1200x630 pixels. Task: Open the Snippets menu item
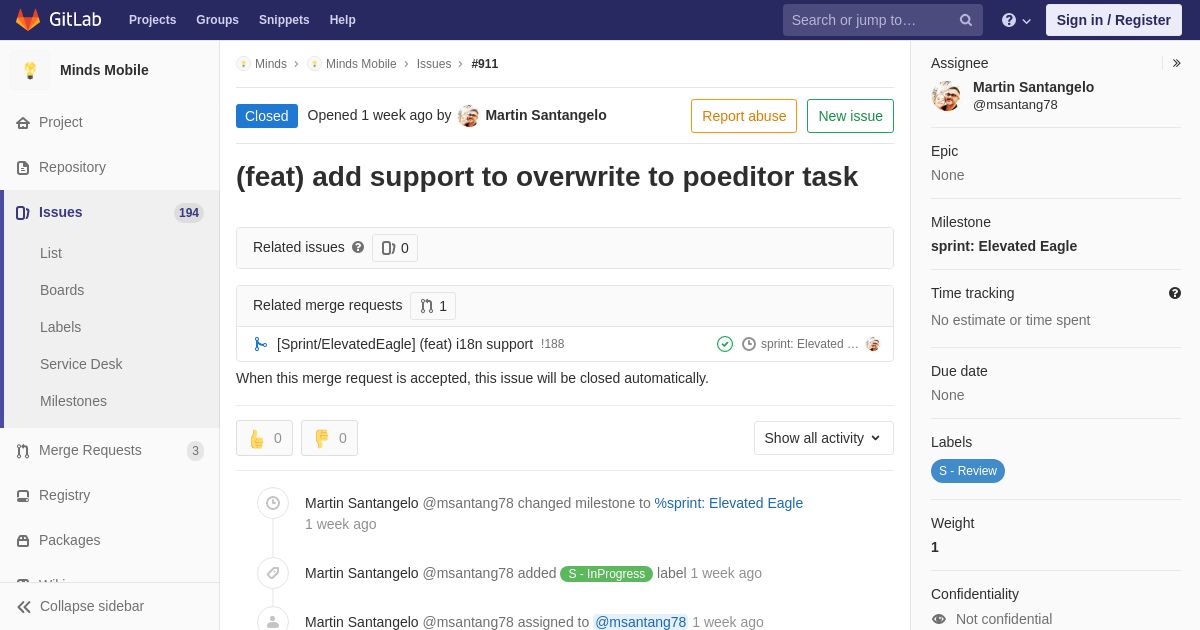coord(284,20)
